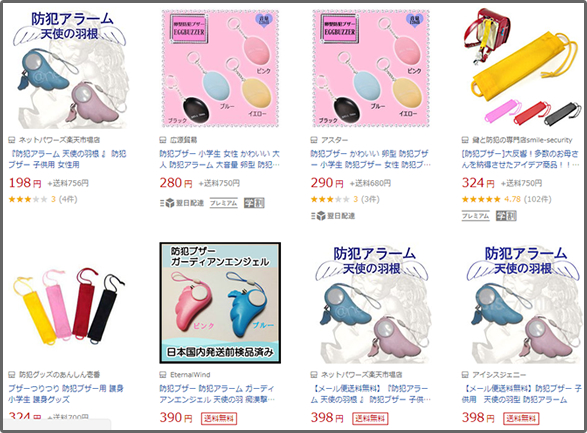Click shop icon next to 広源貿易

(163, 140)
